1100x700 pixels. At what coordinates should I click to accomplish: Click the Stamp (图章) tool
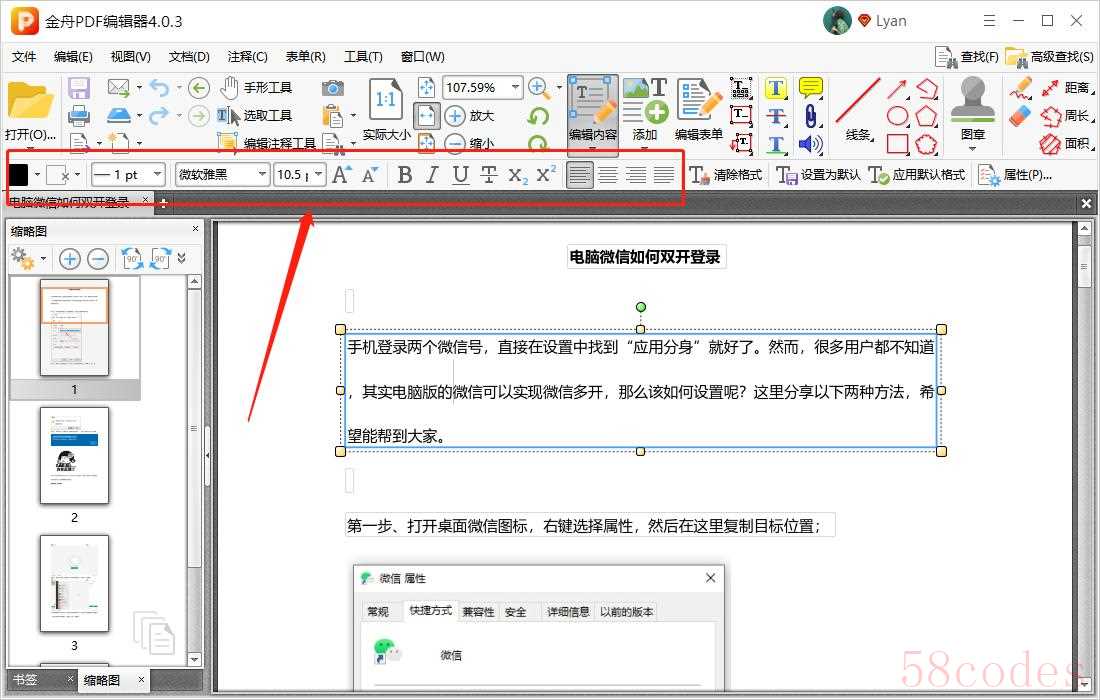[972, 110]
